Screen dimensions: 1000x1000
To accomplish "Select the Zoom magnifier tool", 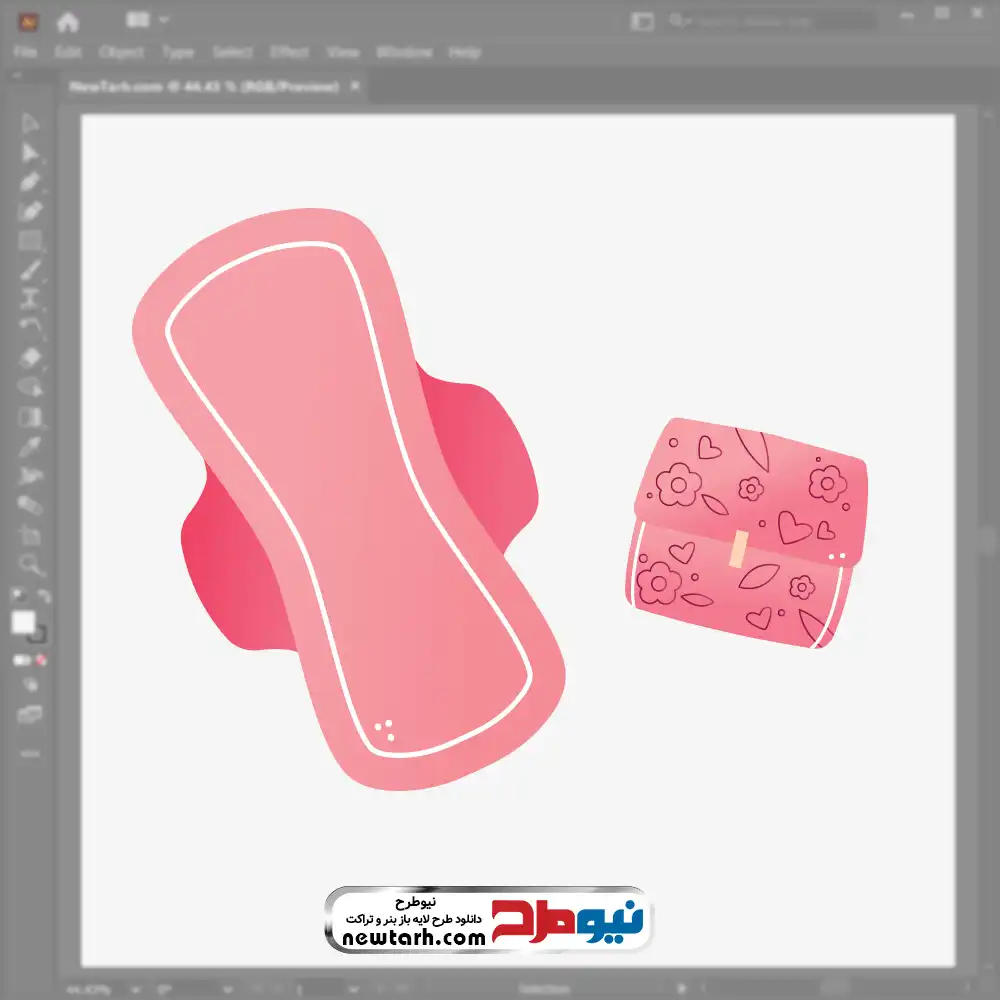I will pyautogui.click(x=30, y=565).
